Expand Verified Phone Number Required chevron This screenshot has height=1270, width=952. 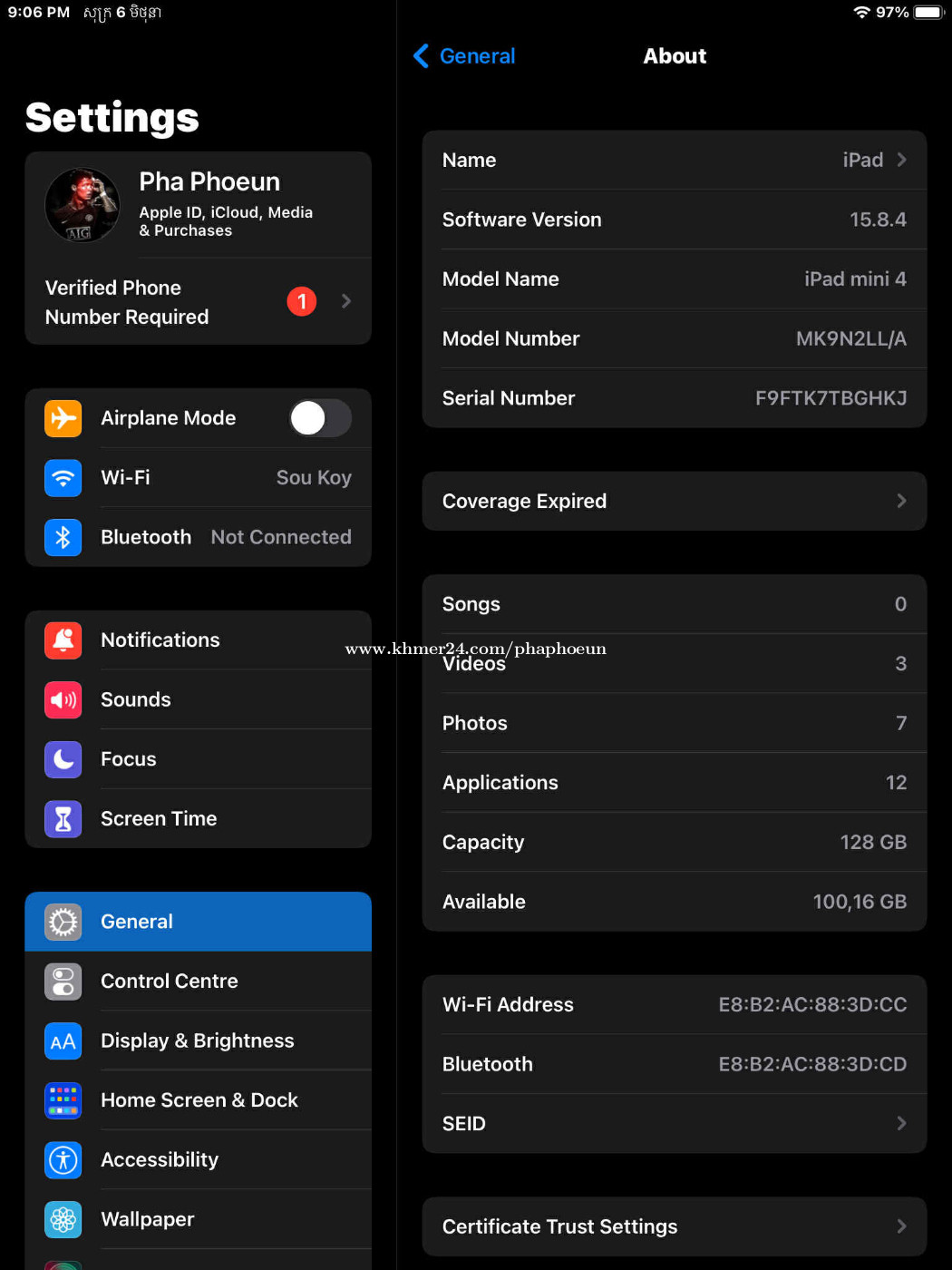(x=346, y=301)
